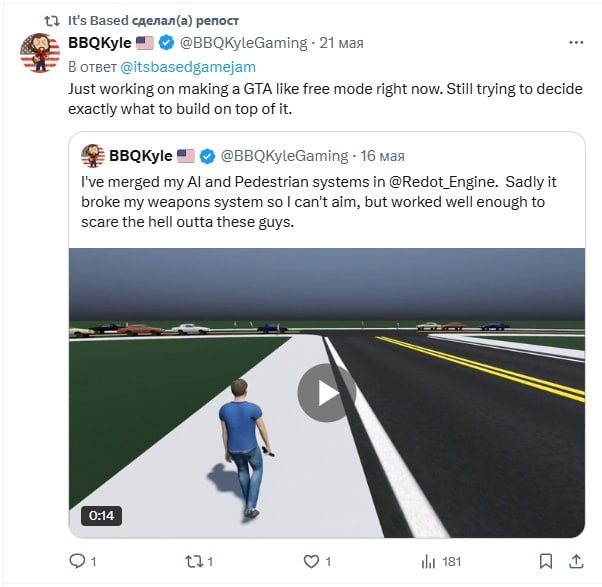Click the share arrow icon
Image resolution: width=602 pixels, height=587 pixels.
(575, 561)
